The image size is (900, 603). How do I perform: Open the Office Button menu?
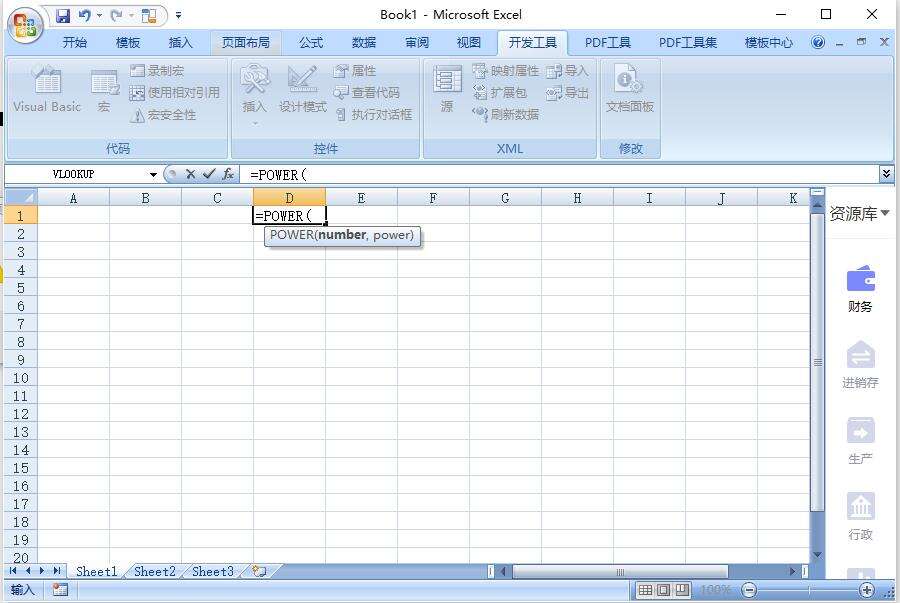tap(25, 26)
